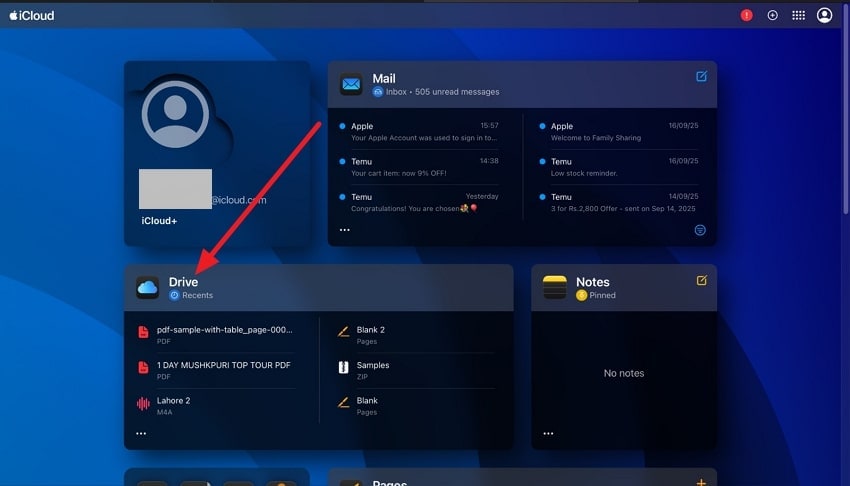Screen dimensions: 850x486
Task: Select the Drive Recents label
Action: (x=191, y=295)
